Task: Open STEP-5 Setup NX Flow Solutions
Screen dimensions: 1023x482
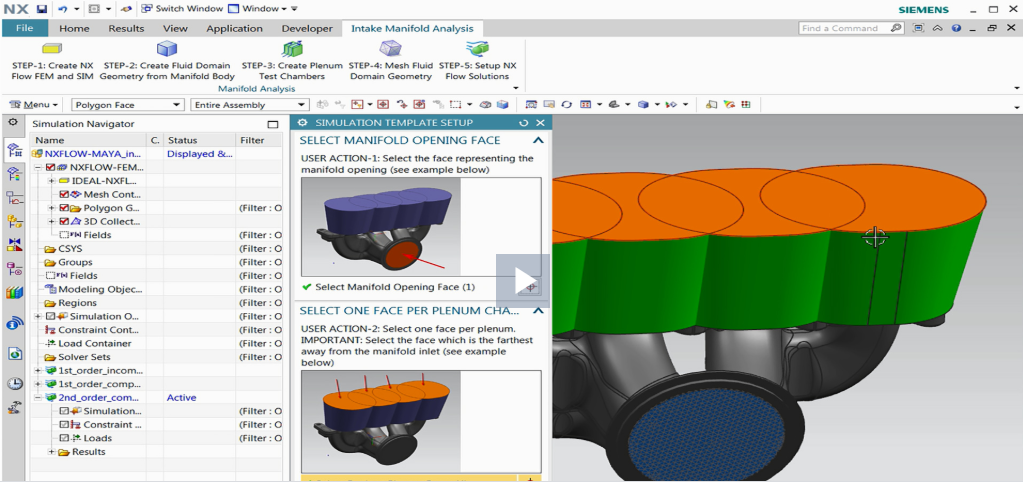Action: point(478,48)
